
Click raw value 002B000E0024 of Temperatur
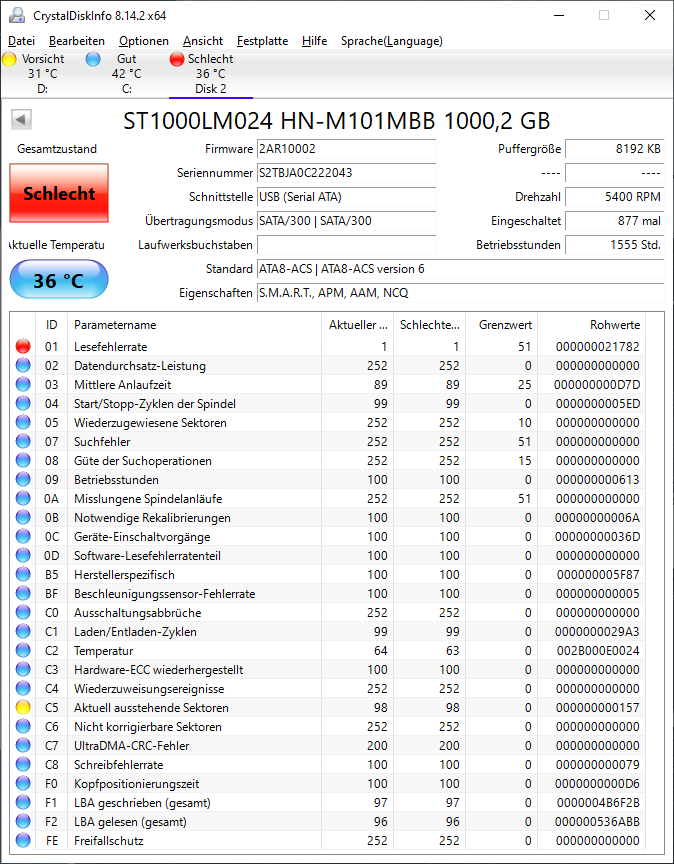598,650
